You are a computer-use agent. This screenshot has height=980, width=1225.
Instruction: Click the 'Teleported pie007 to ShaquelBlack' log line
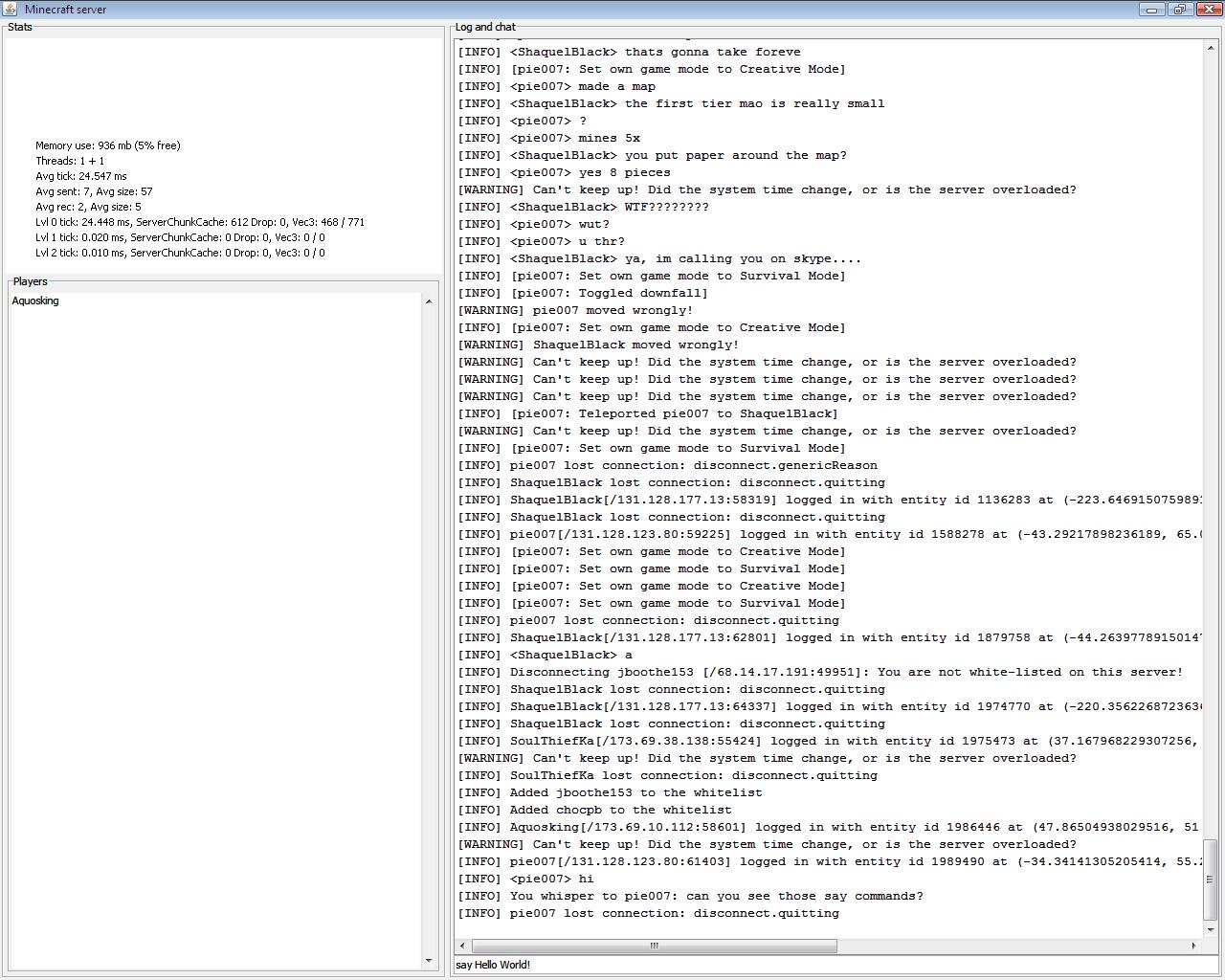pyautogui.click(x=649, y=413)
